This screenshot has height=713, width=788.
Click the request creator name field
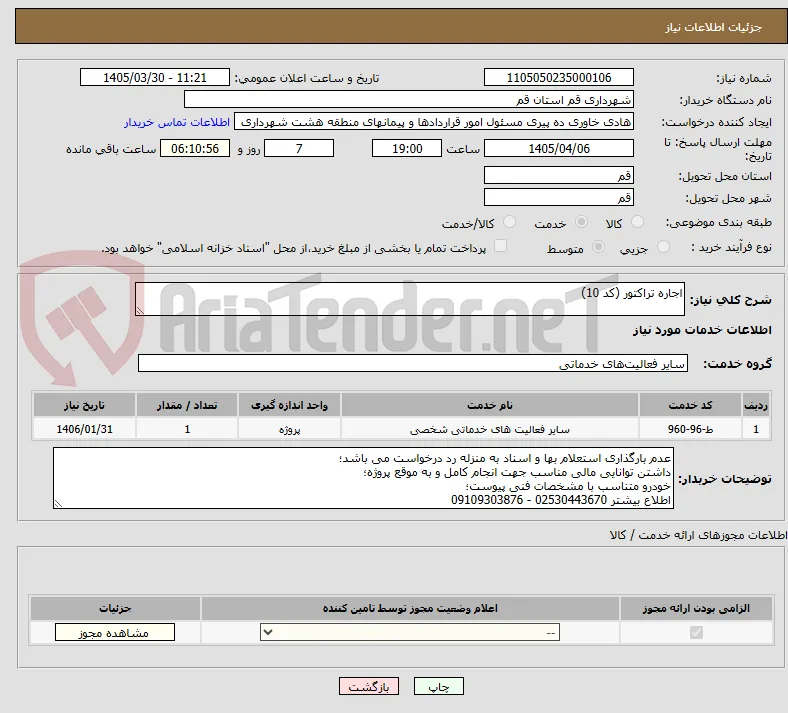pos(434,122)
